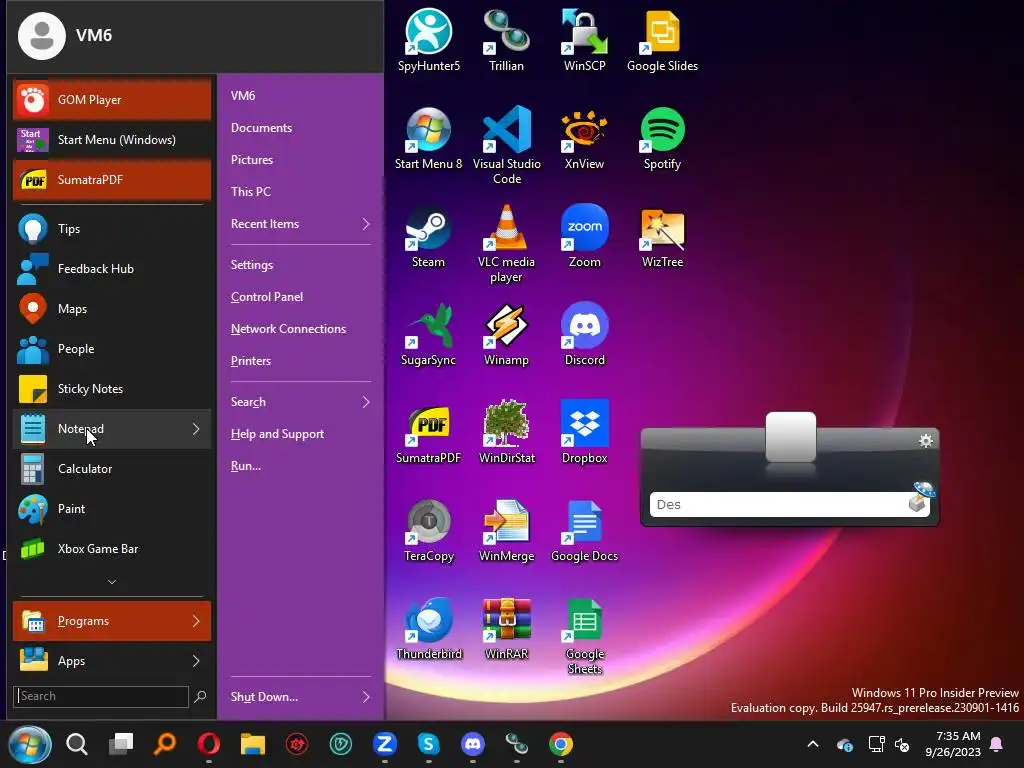Open File Explorer from taskbar
The image size is (1024, 768).
(253, 744)
